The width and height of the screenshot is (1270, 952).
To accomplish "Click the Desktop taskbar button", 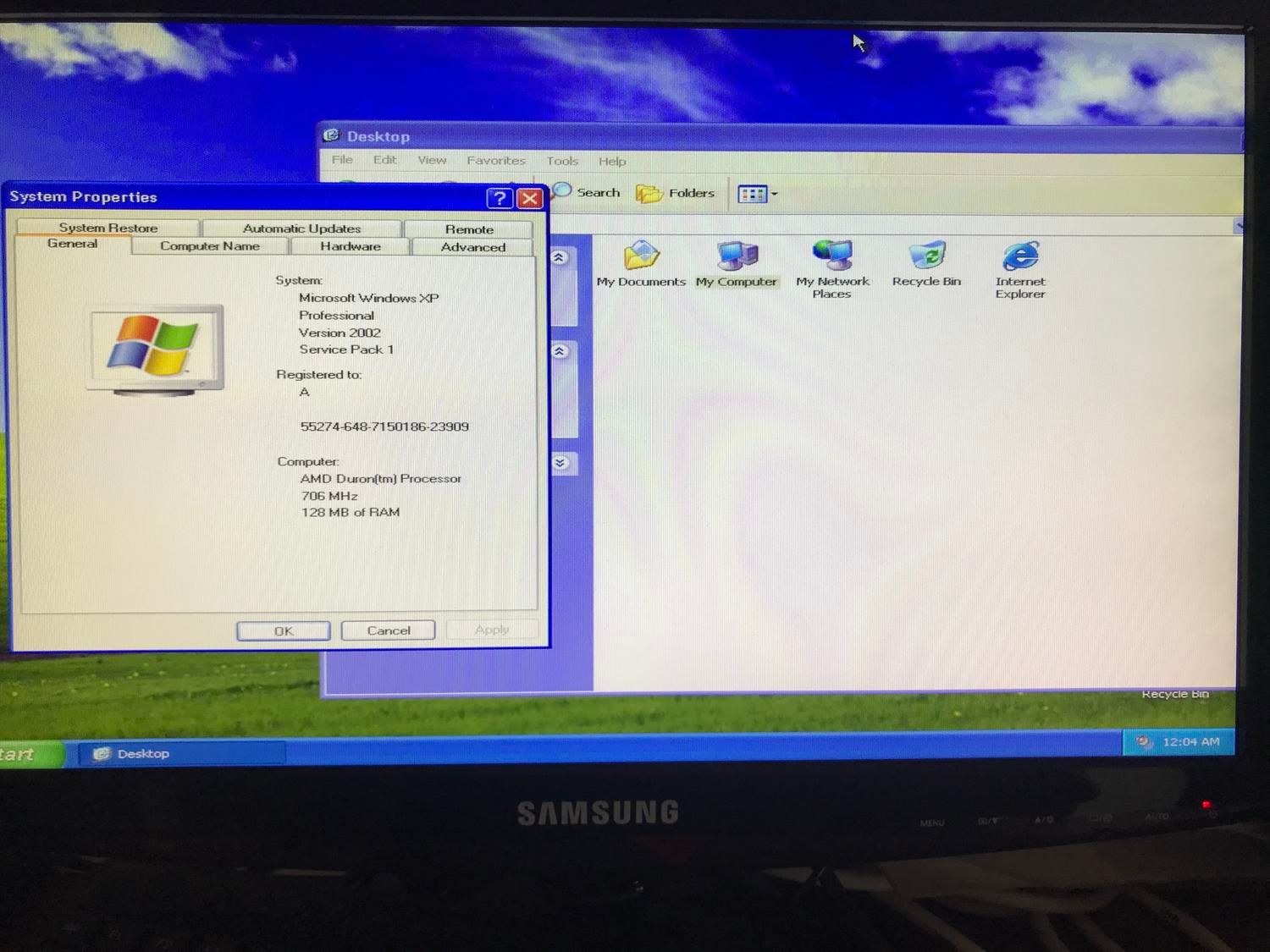I will click(x=182, y=753).
